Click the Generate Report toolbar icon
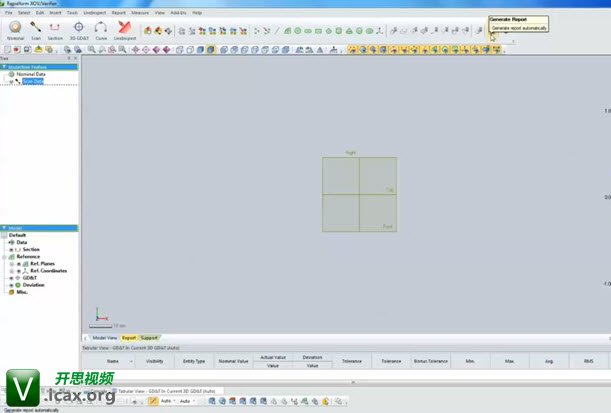Image resolution: width=611 pixels, height=413 pixels. [x=493, y=37]
